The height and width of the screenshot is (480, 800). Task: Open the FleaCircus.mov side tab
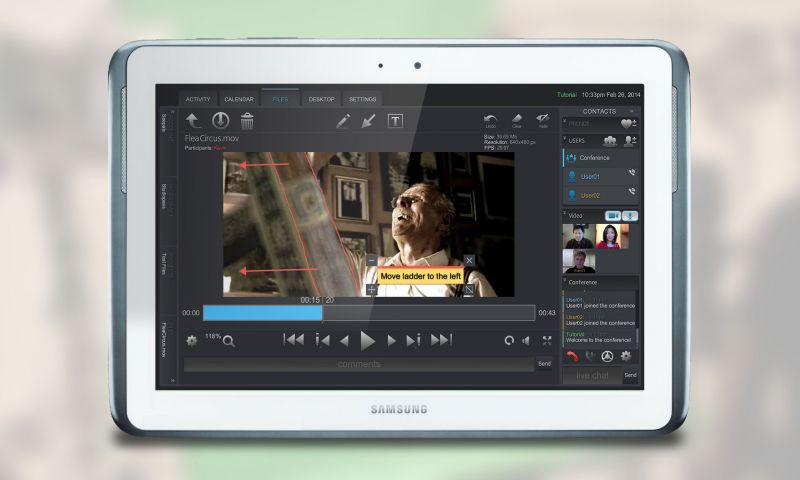pos(164,340)
